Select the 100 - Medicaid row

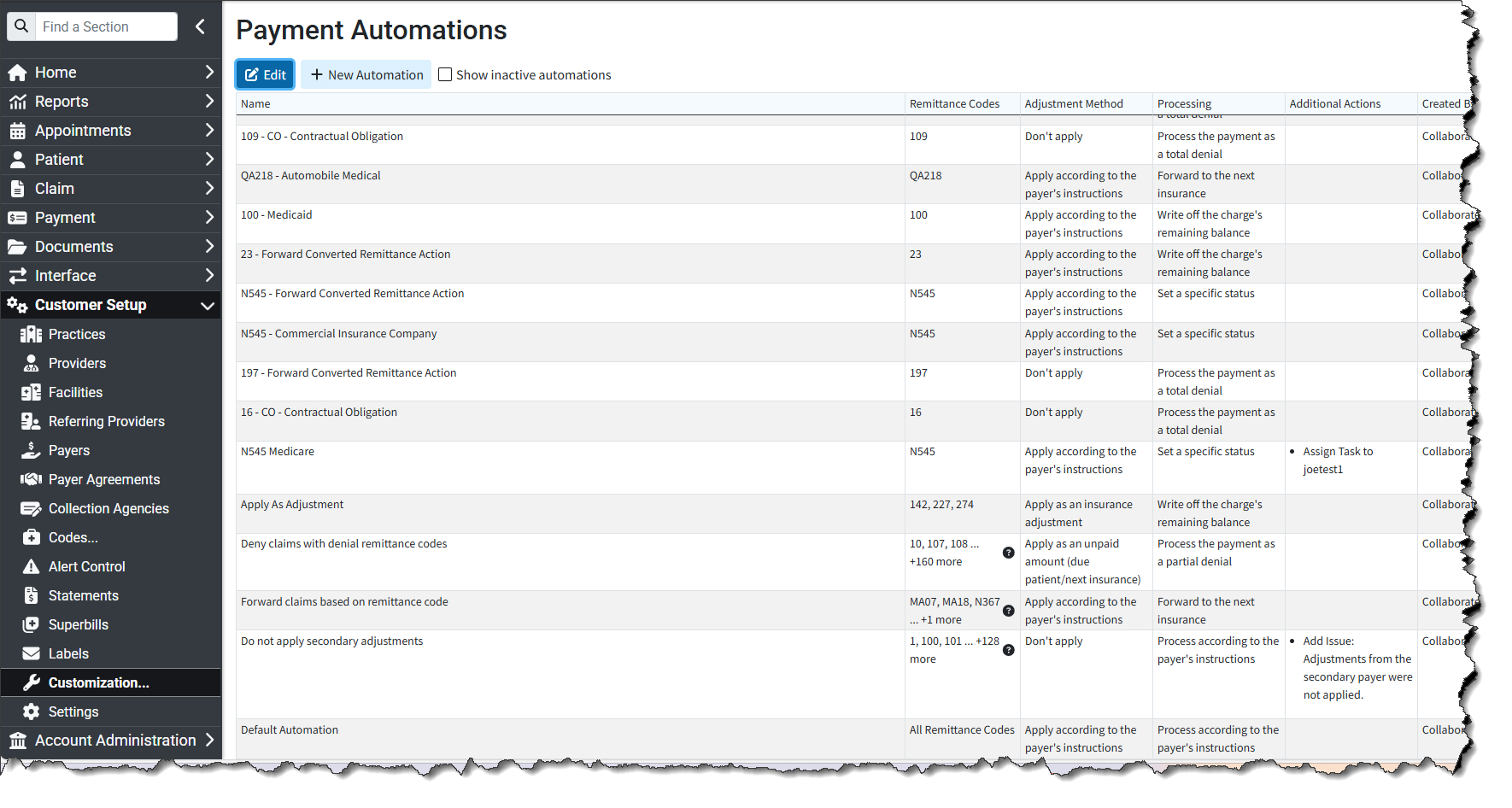853,224
